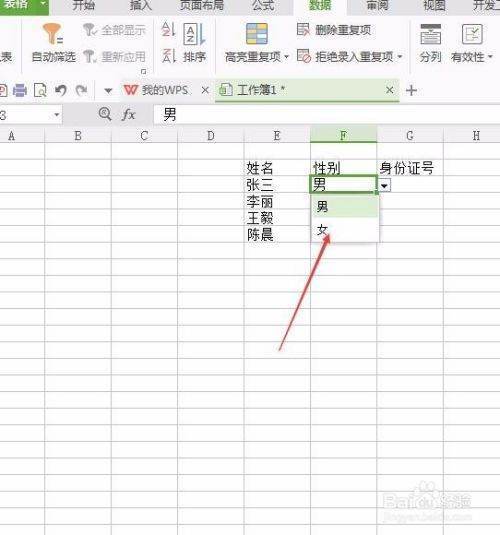Click the Print Preview icon
500x535 pixels.
pos(40,90)
